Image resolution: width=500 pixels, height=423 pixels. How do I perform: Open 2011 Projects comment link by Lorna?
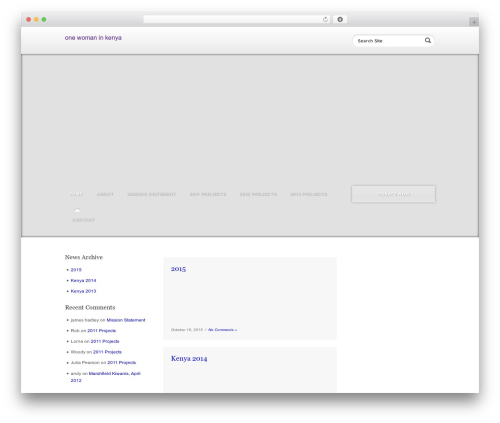(105, 341)
